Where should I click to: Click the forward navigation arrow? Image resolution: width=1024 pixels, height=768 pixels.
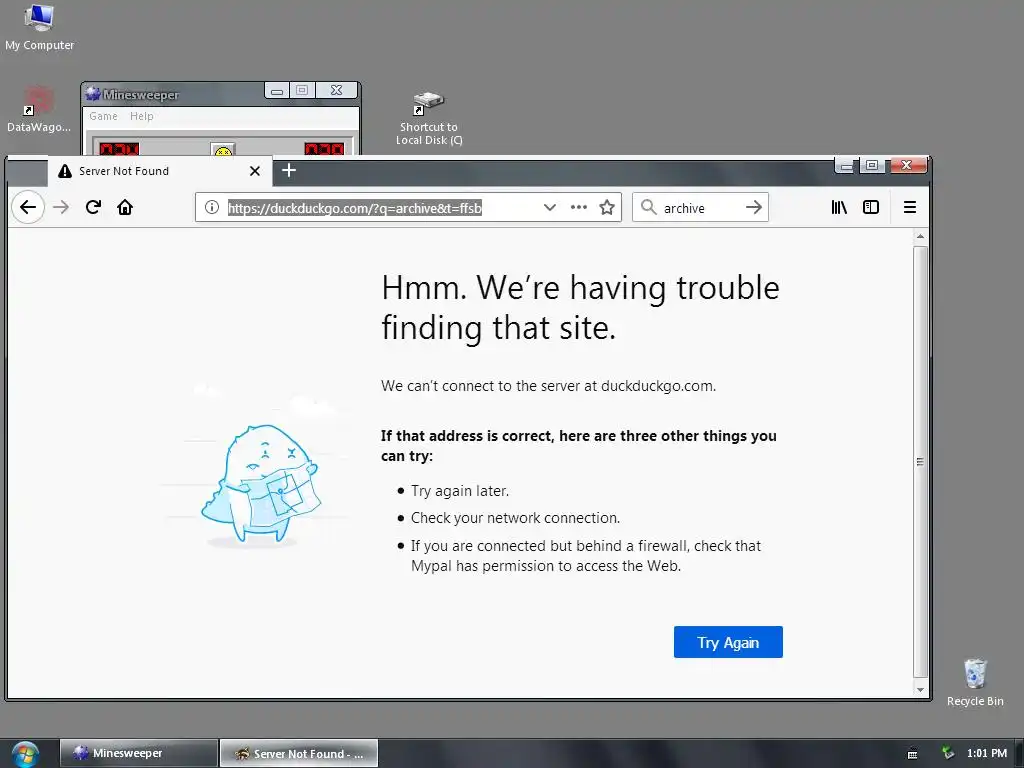[61, 207]
